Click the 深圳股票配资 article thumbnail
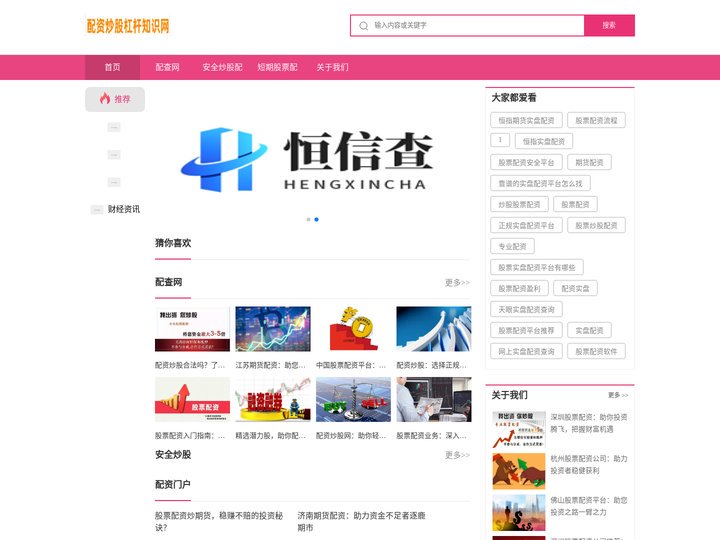This screenshot has height=540, width=720. click(519, 430)
